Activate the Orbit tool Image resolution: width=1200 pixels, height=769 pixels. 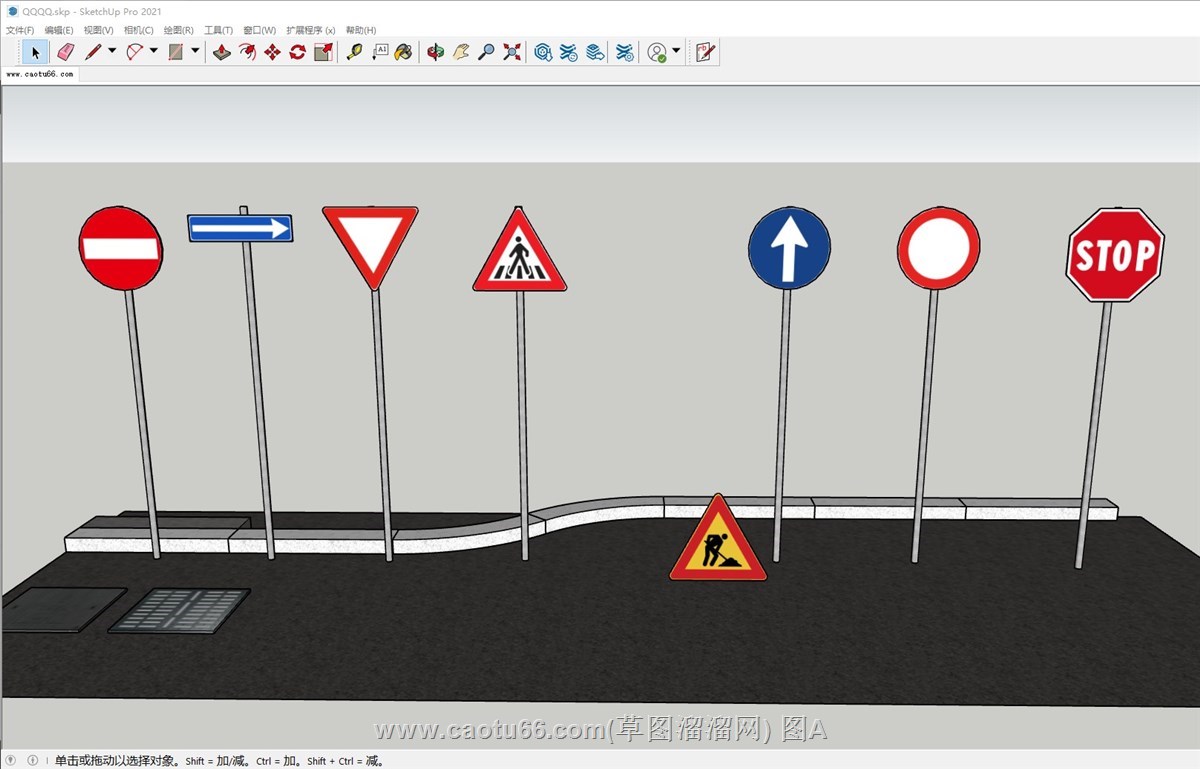[435, 52]
